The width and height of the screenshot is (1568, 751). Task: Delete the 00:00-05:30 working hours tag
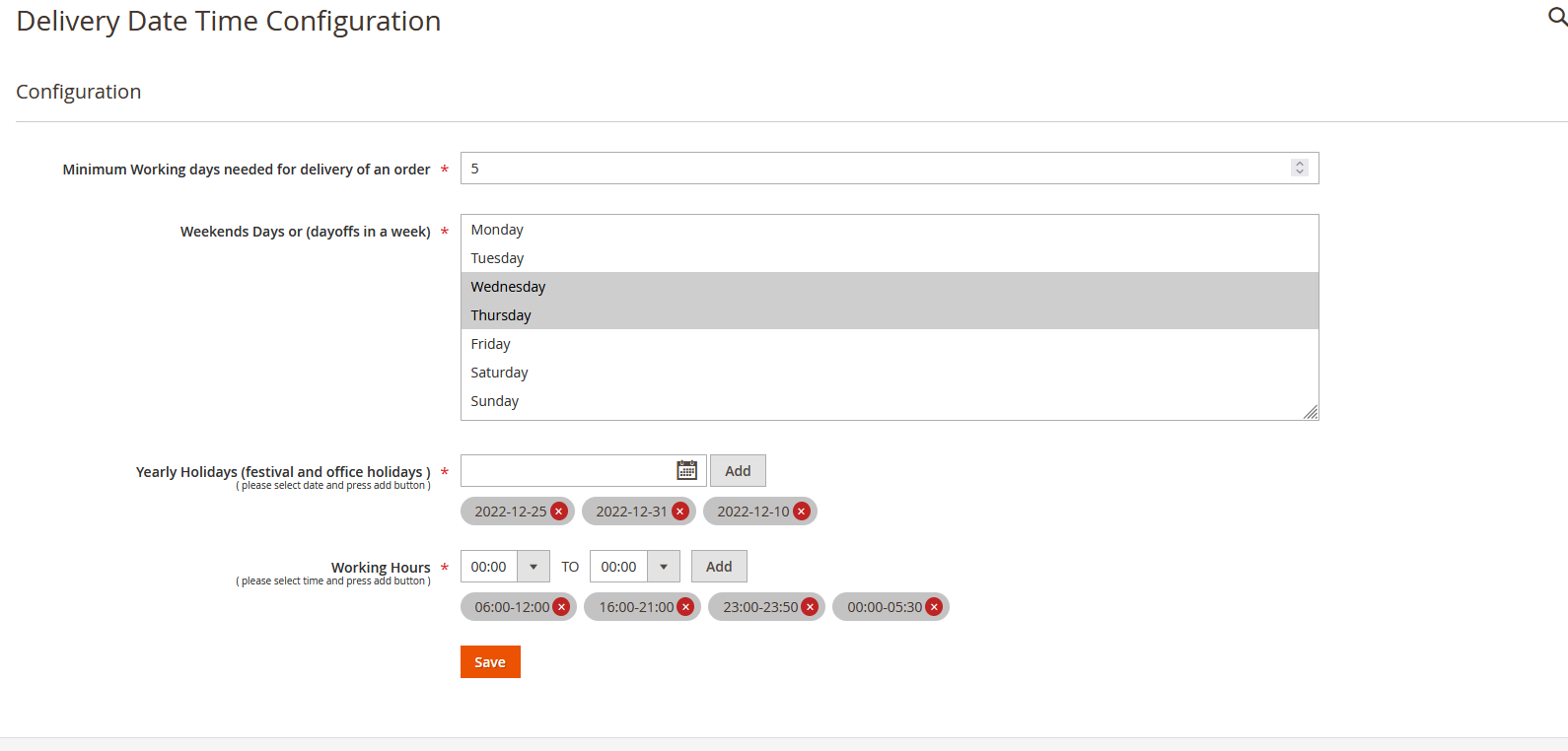[934, 607]
